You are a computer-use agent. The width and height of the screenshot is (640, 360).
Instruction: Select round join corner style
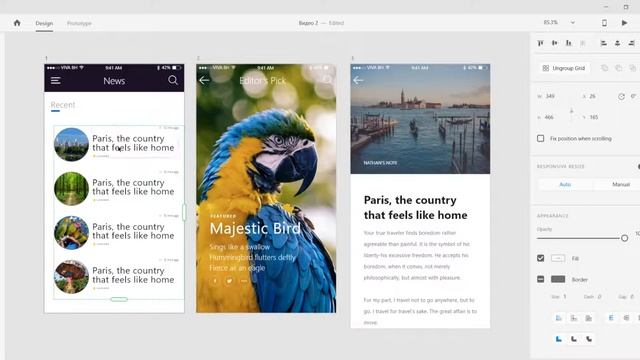(574, 339)
